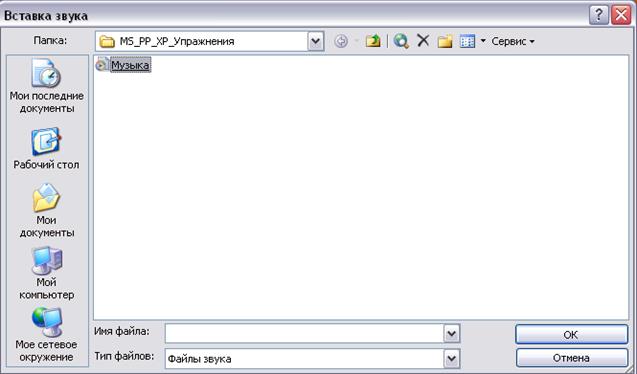Open Мой компьютер location

point(46,273)
